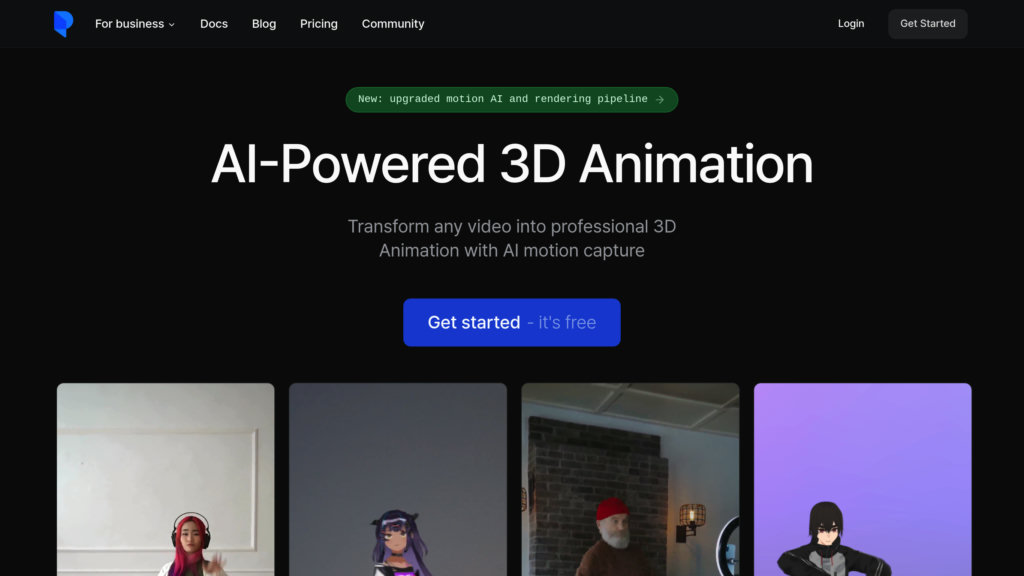This screenshot has width=1024, height=576.
Task: Click the Login link
Action: [x=851, y=24]
